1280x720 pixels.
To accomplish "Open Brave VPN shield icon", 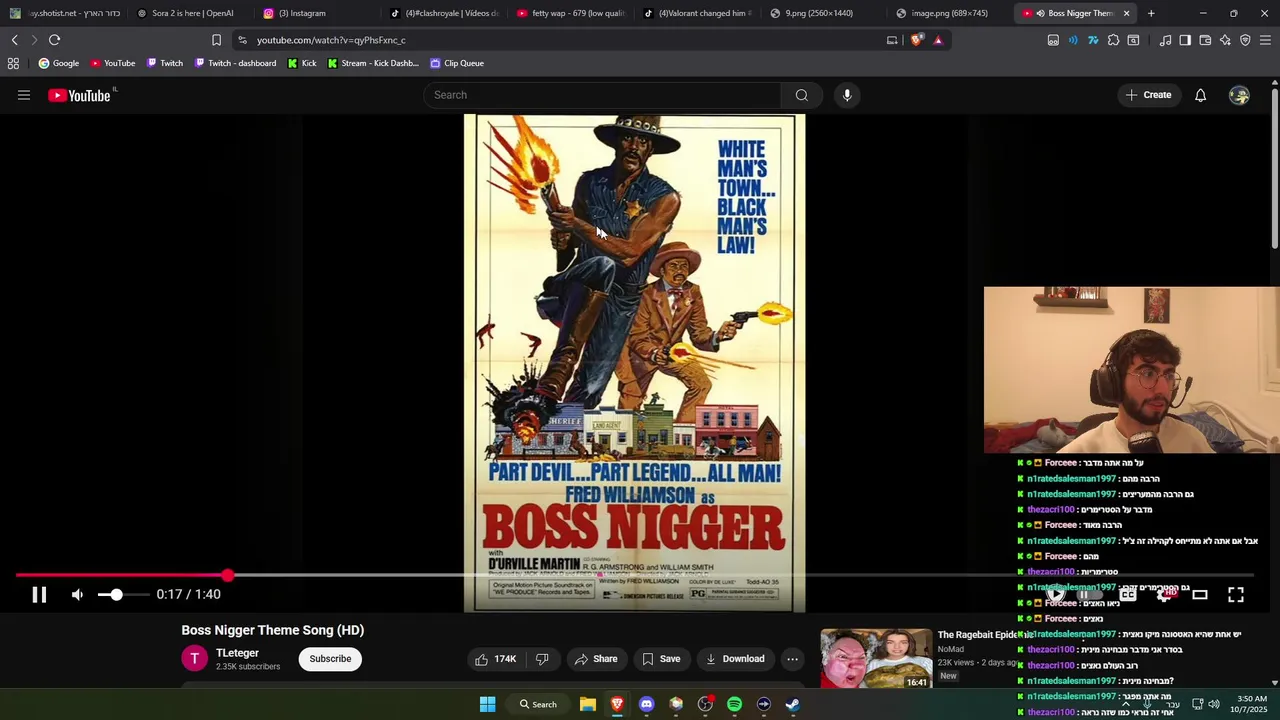I will pyautogui.click(x=1245, y=40).
